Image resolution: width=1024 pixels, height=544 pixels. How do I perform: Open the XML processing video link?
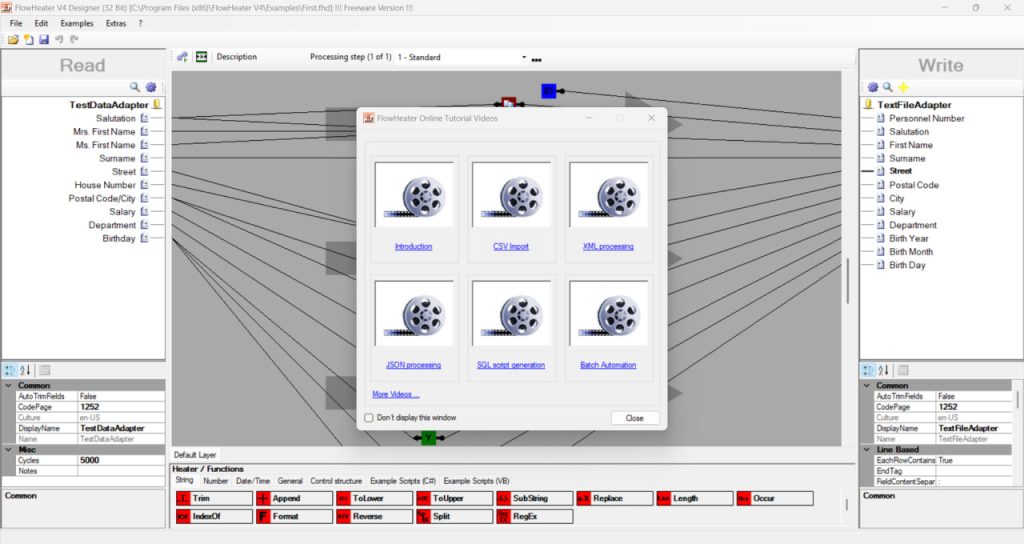tap(608, 246)
